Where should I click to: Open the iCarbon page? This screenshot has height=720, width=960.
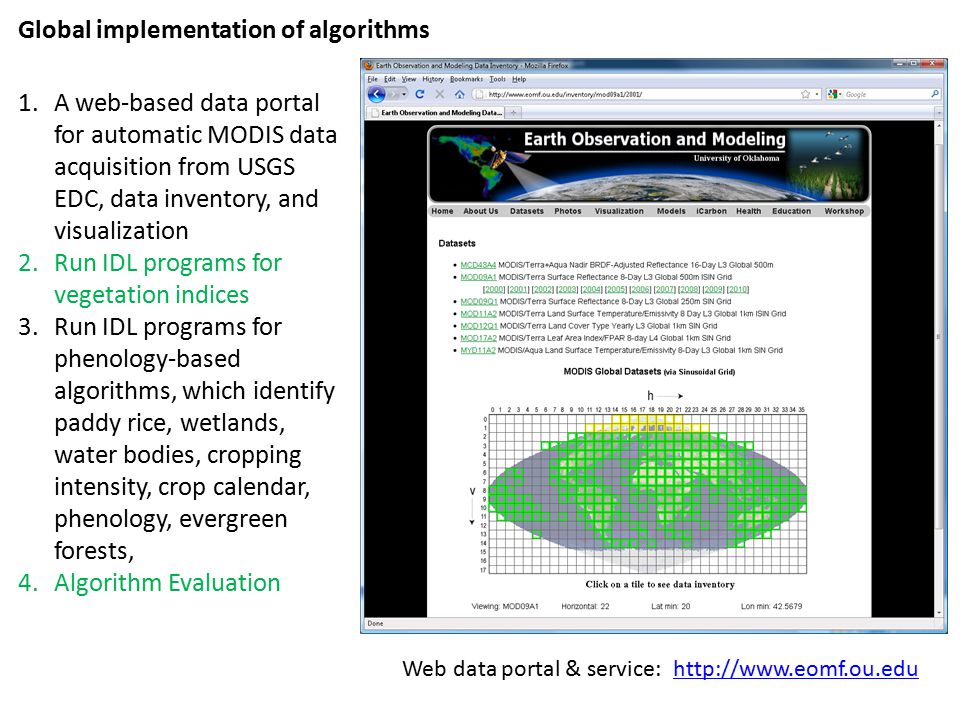pos(711,211)
